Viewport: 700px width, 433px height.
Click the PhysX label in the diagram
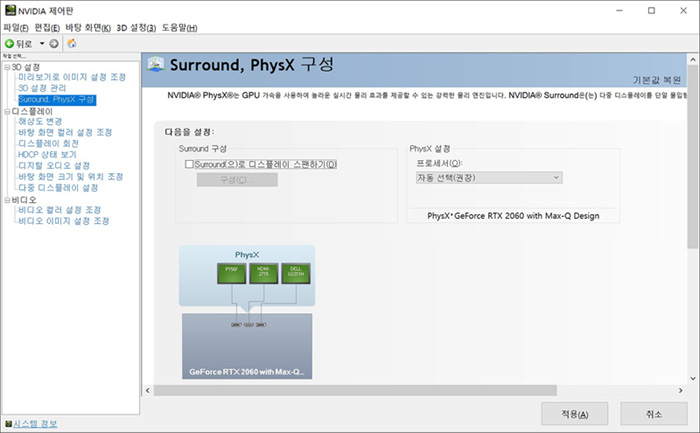coord(247,255)
